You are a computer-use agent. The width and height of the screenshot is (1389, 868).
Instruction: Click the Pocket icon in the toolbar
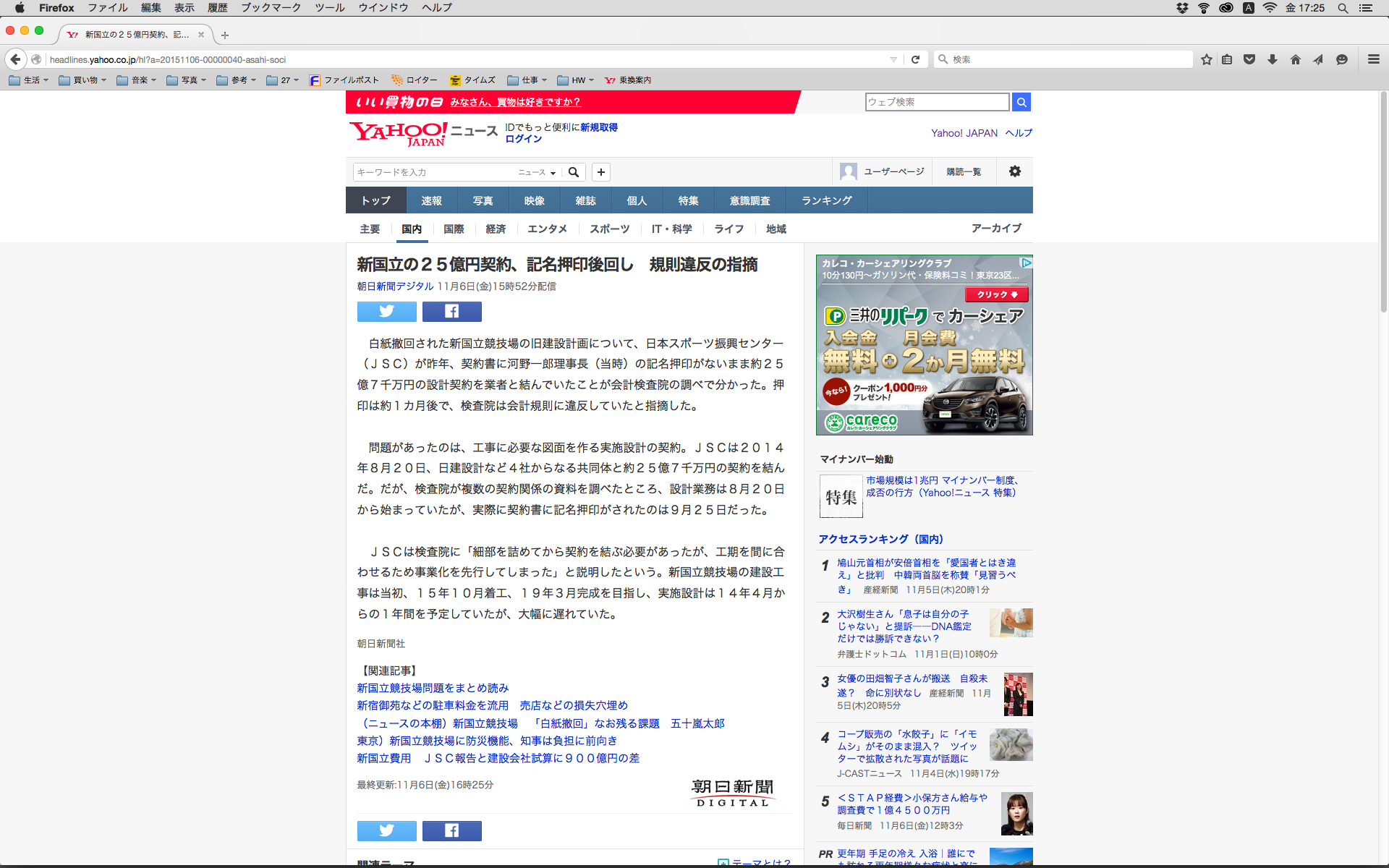coord(1249,59)
